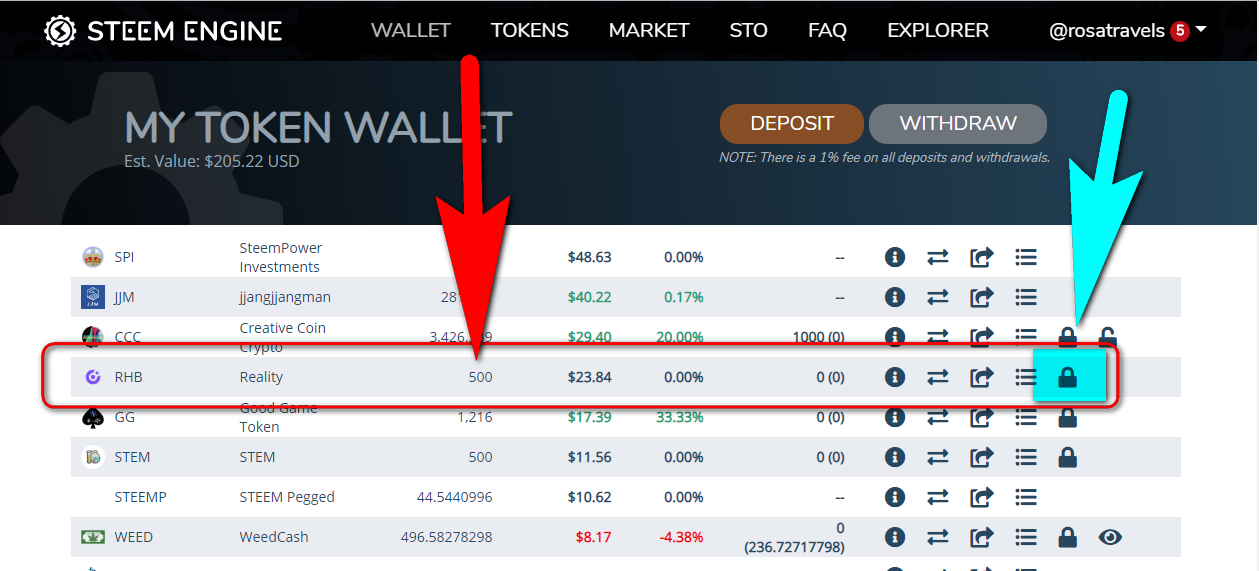Click the GG change 33.33%
This screenshot has width=1259, height=571.
point(680,417)
